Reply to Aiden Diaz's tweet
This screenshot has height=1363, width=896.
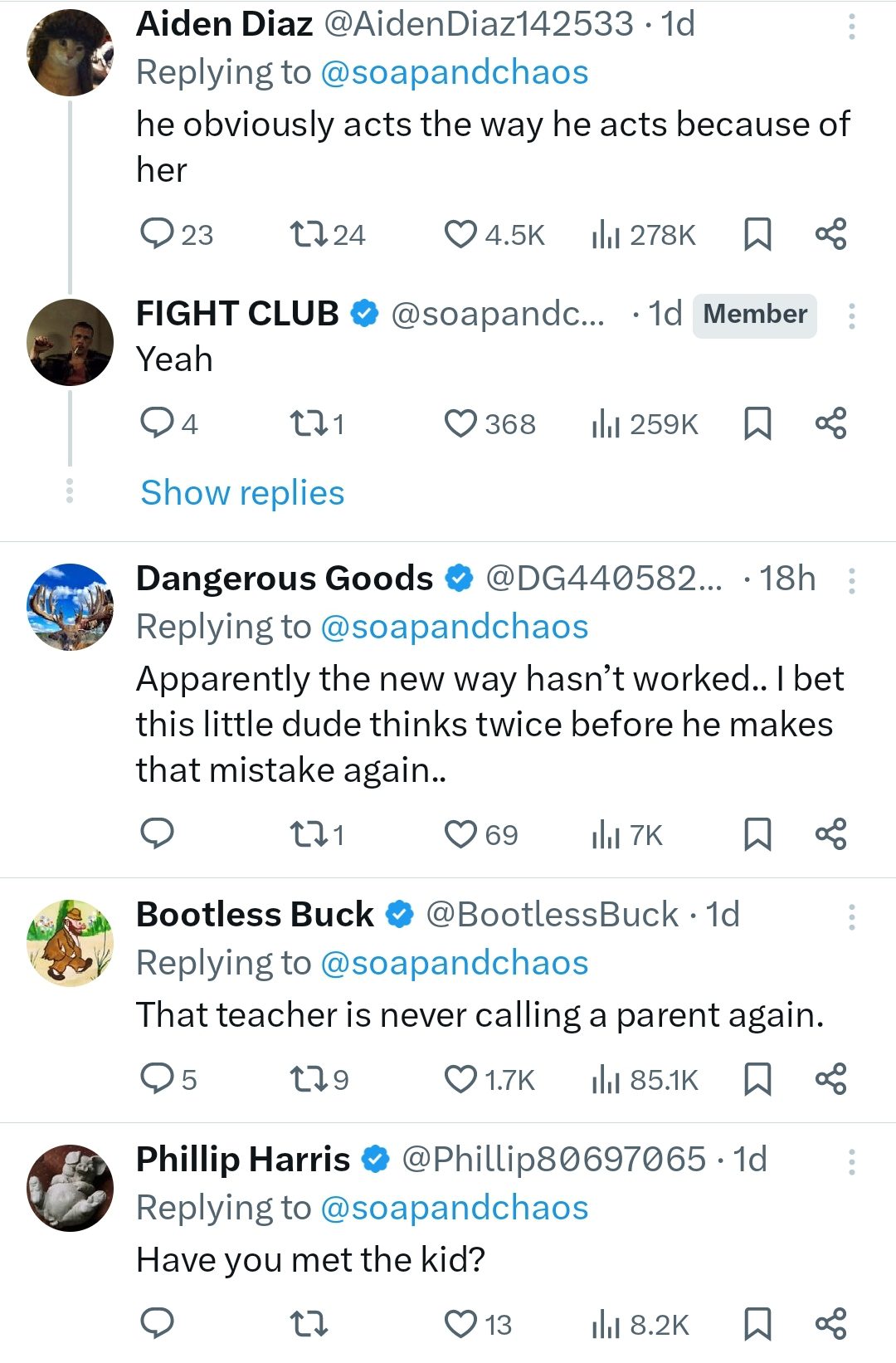pyautogui.click(x=157, y=234)
